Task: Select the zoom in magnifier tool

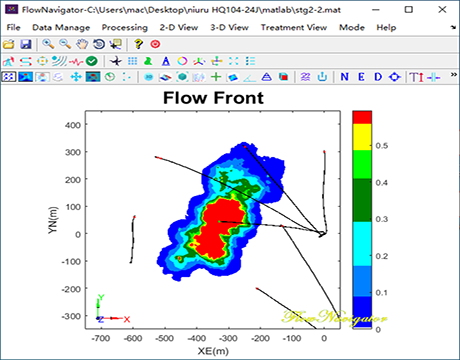Action: [48, 44]
